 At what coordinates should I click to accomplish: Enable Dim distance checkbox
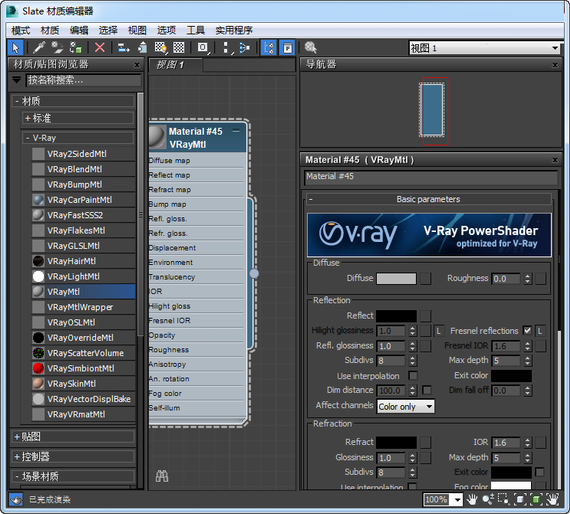427,390
